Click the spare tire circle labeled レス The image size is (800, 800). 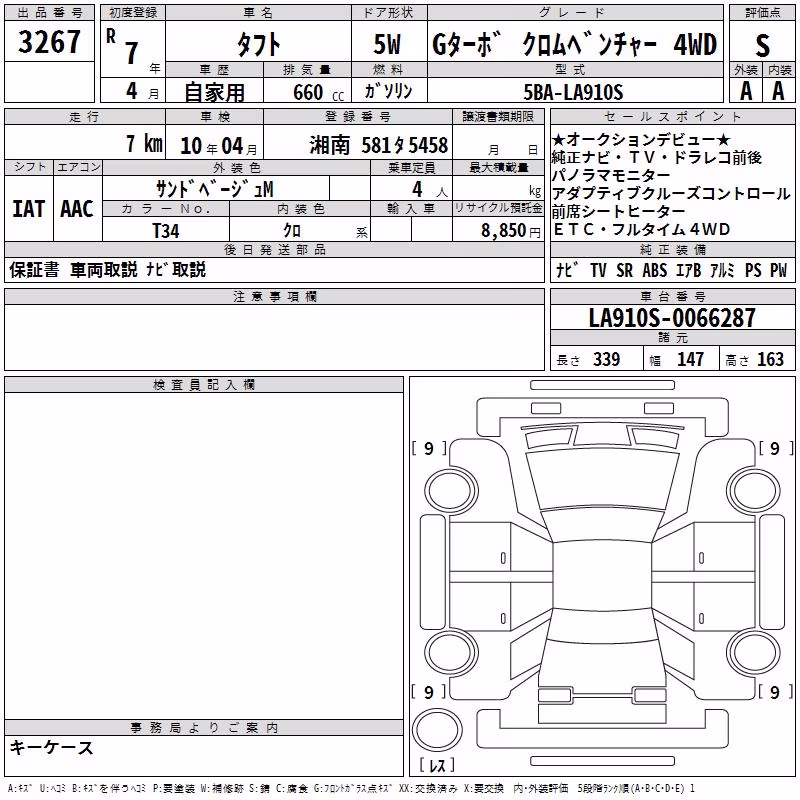437,730
